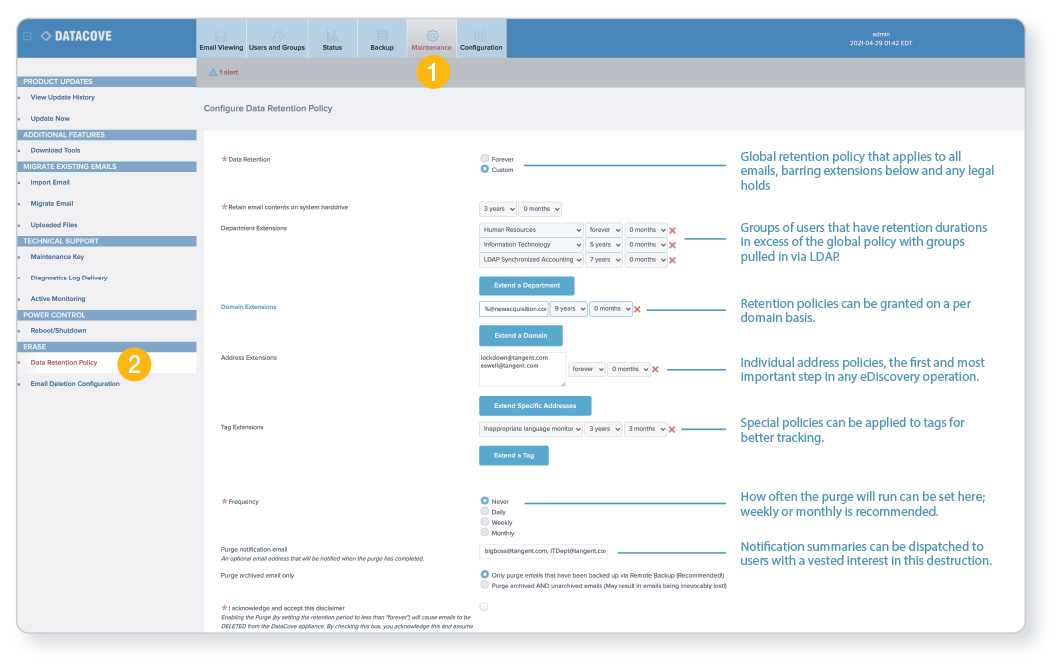The height and width of the screenshot is (668, 1056).
Task: Open the global retention years dropdown
Action: 498,209
